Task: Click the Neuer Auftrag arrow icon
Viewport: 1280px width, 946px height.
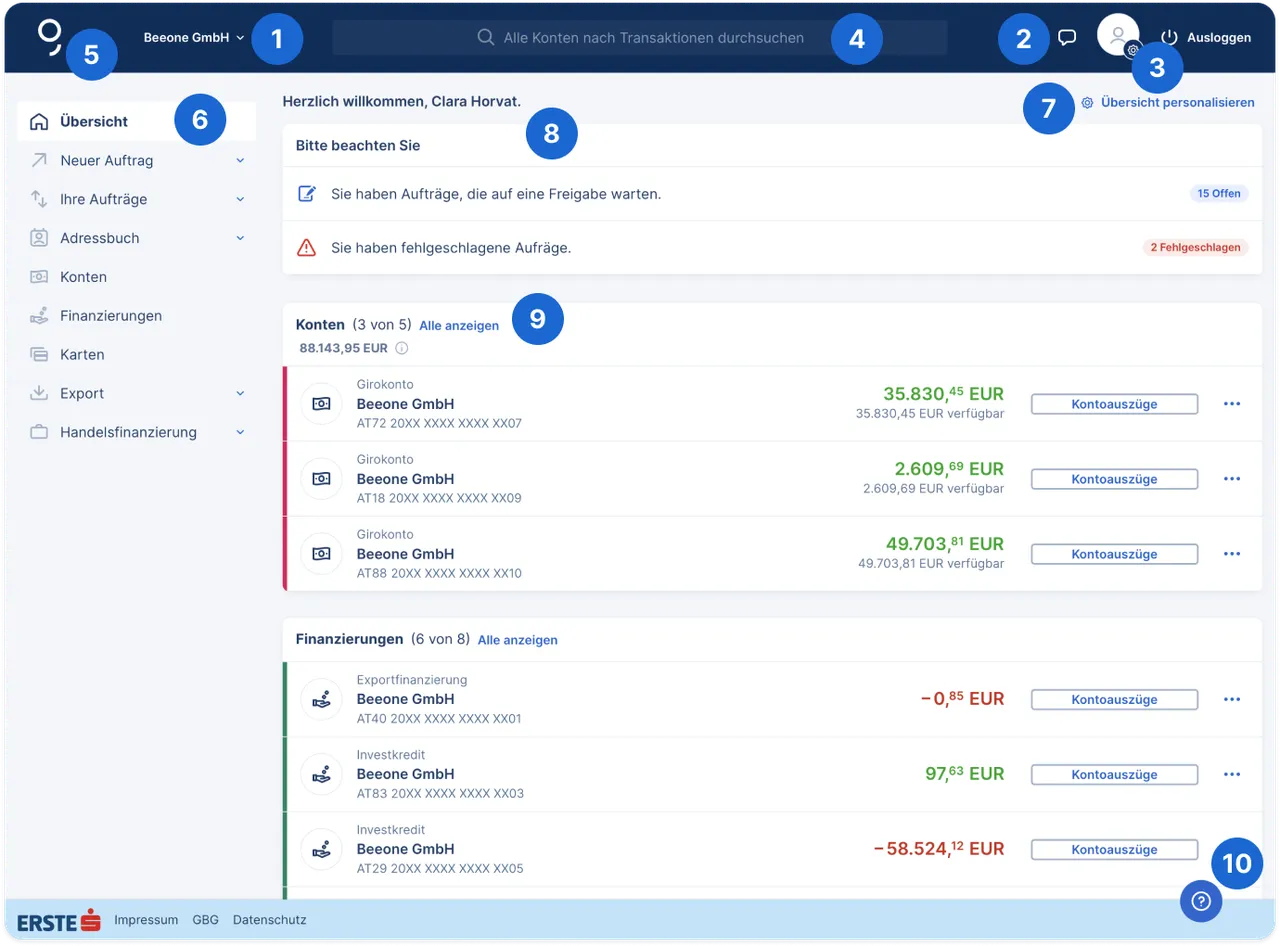Action: click(x=39, y=160)
